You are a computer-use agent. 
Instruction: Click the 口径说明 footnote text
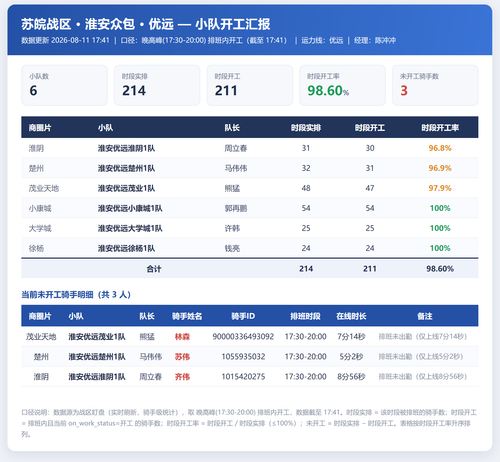249,423
